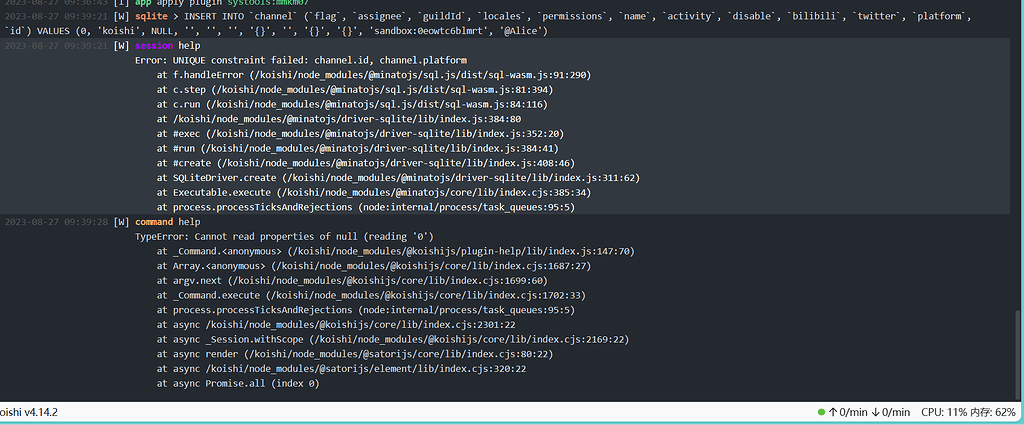Click the TypeError cannot read properties line
Image resolution: width=1024 pixels, height=425 pixels.
[284, 236]
